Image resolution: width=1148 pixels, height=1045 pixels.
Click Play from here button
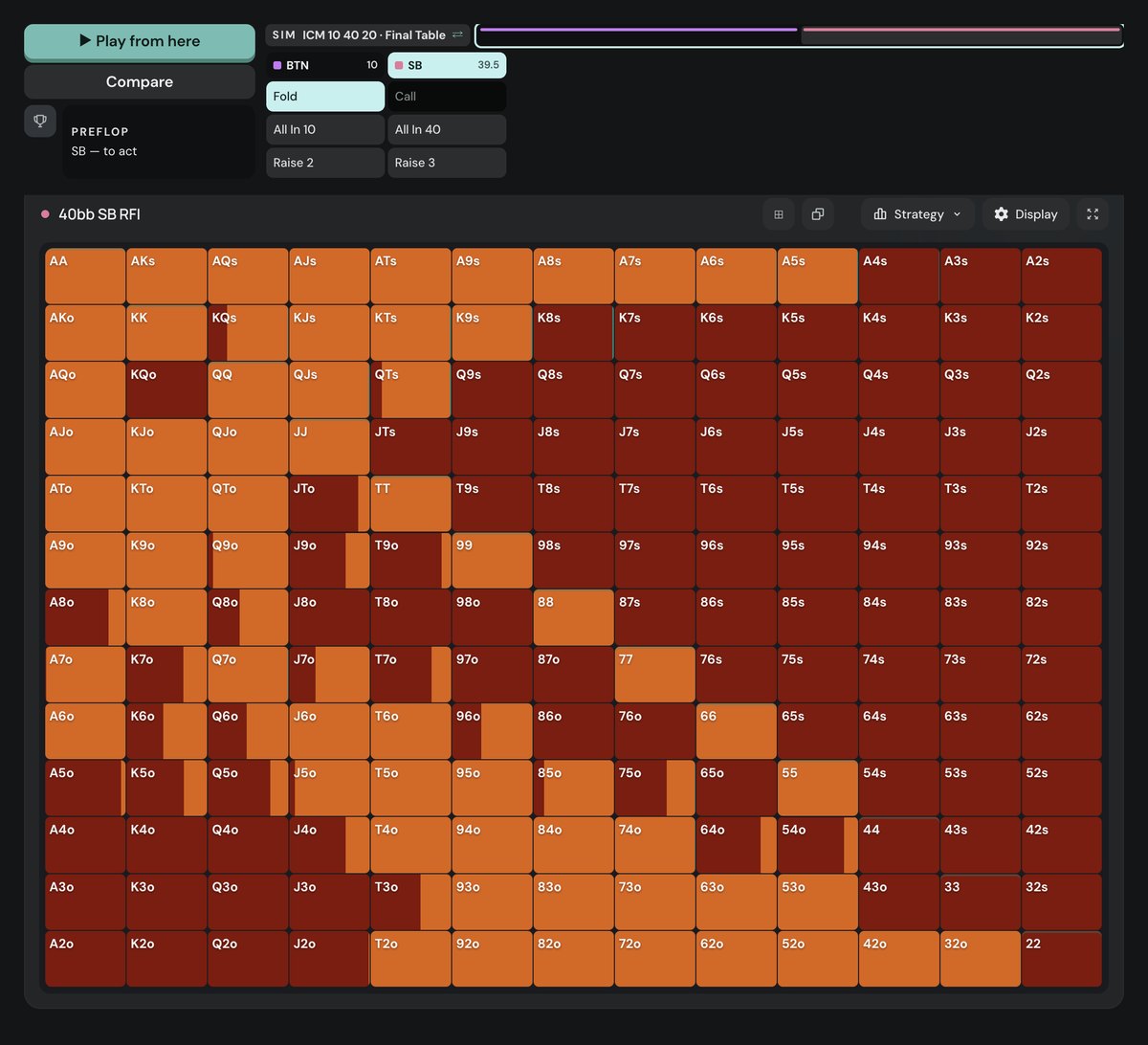[x=140, y=41]
